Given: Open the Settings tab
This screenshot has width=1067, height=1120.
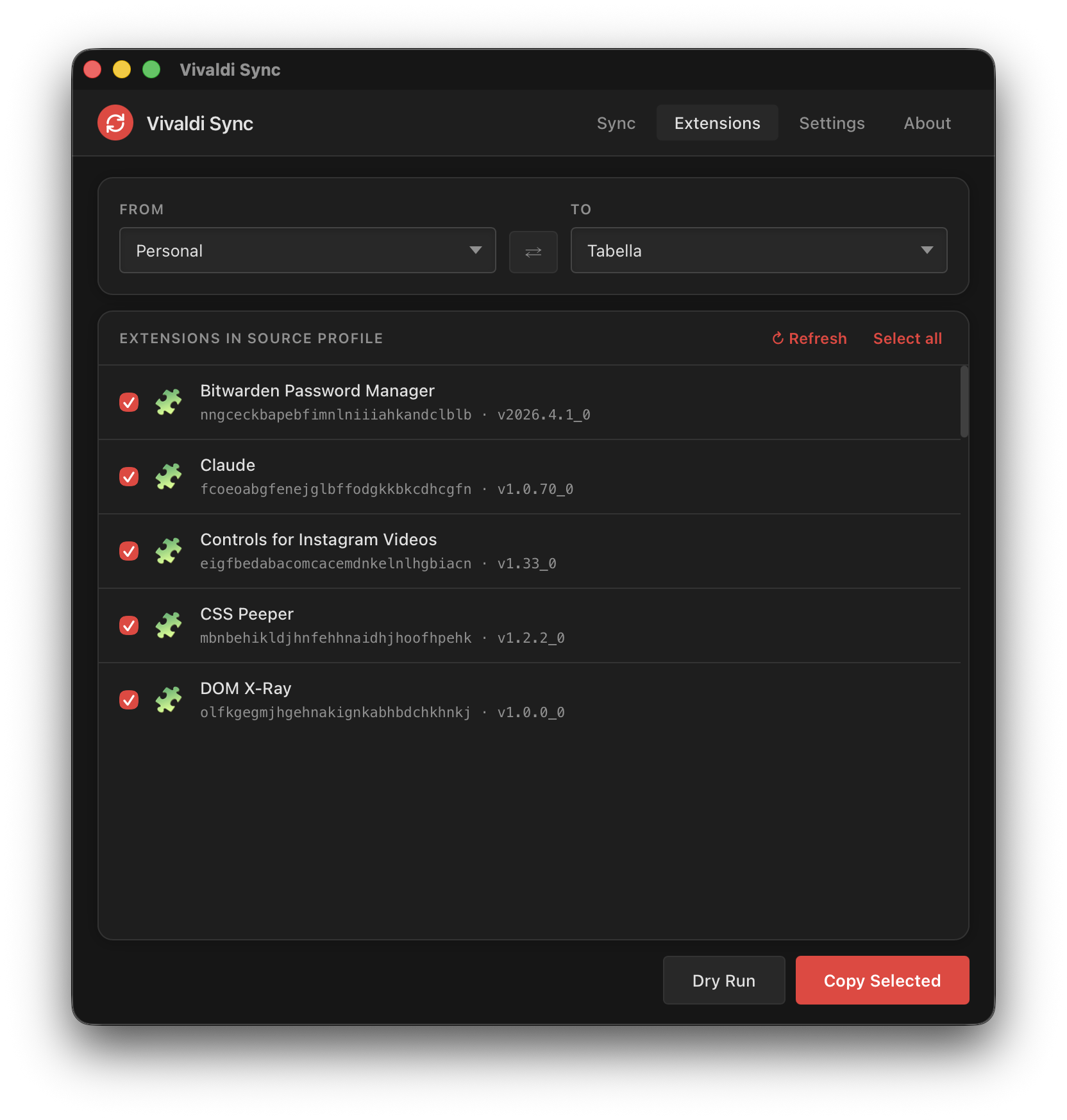Looking at the screenshot, I should pyautogui.click(x=832, y=123).
